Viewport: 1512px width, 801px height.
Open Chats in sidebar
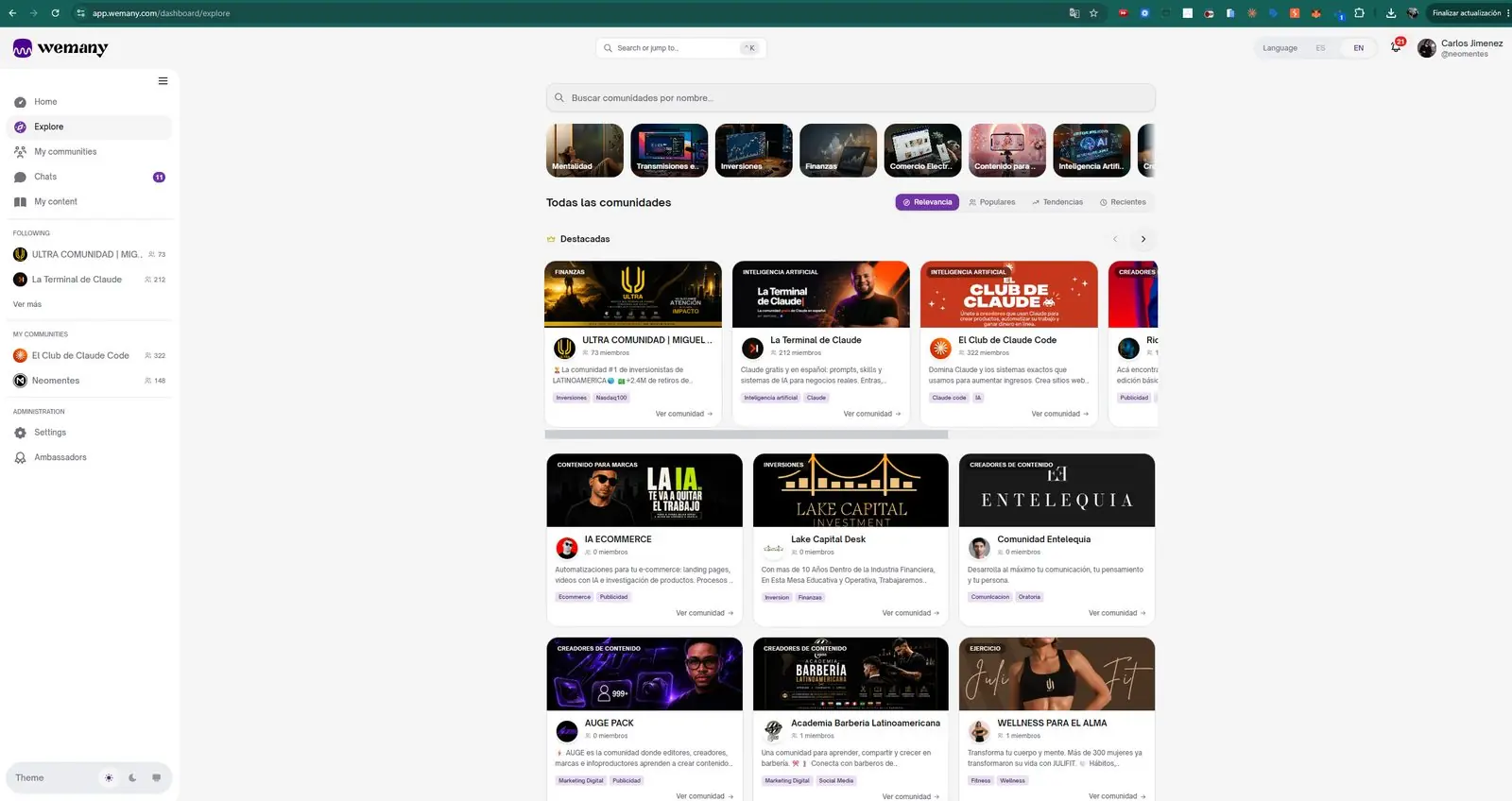pyautogui.click(x=89, y=177)
